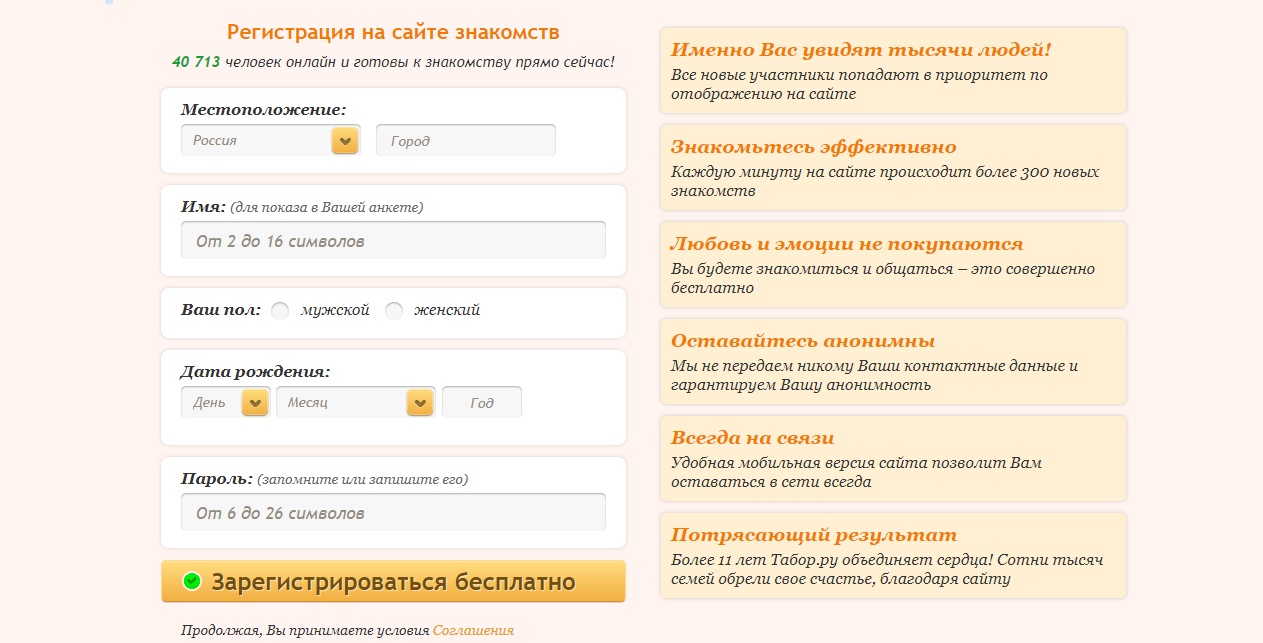Click the 'Всегда на связи' panel heading
Screen dimensions: 1263x643
coord(752,438)
